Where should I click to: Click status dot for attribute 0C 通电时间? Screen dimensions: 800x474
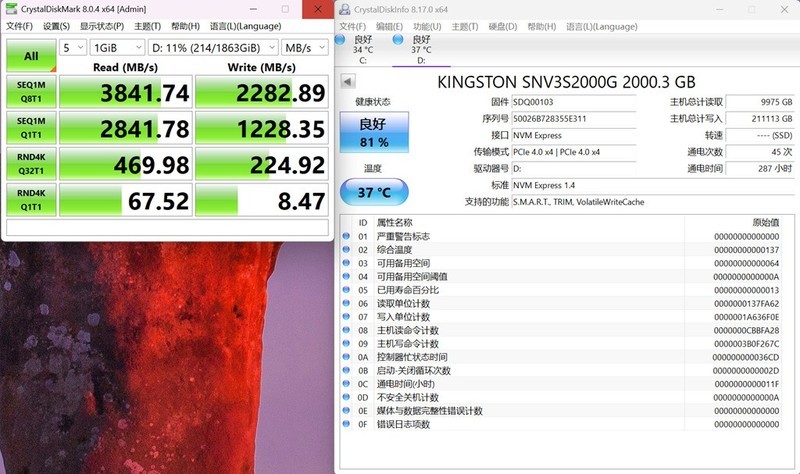click(346, 383)
